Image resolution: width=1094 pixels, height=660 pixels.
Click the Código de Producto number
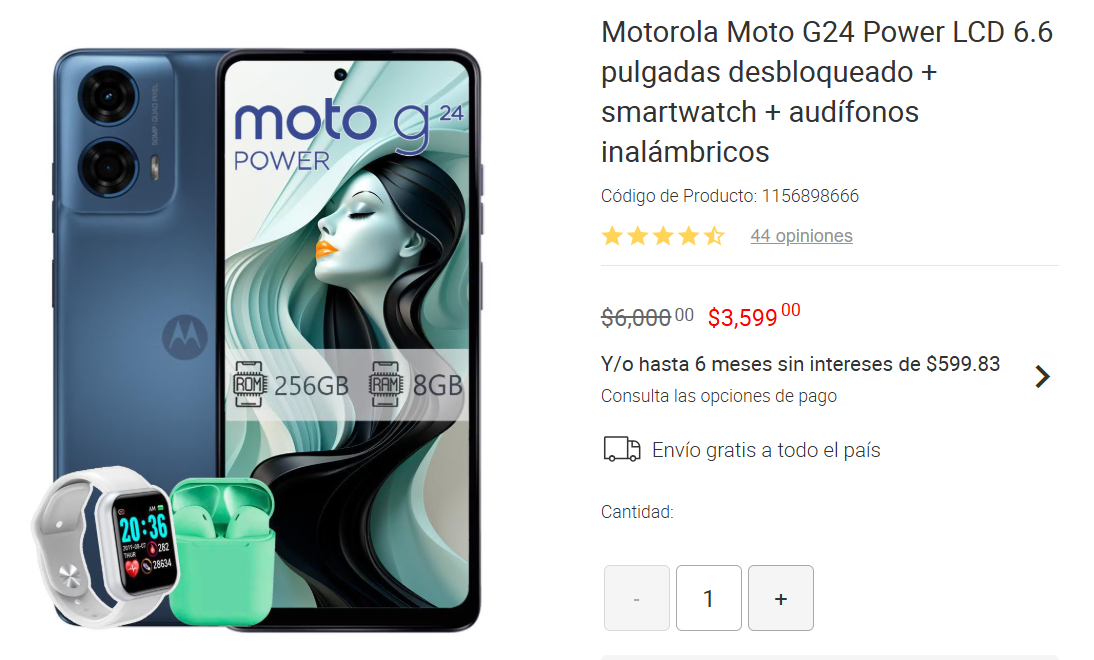pos(810,196)
